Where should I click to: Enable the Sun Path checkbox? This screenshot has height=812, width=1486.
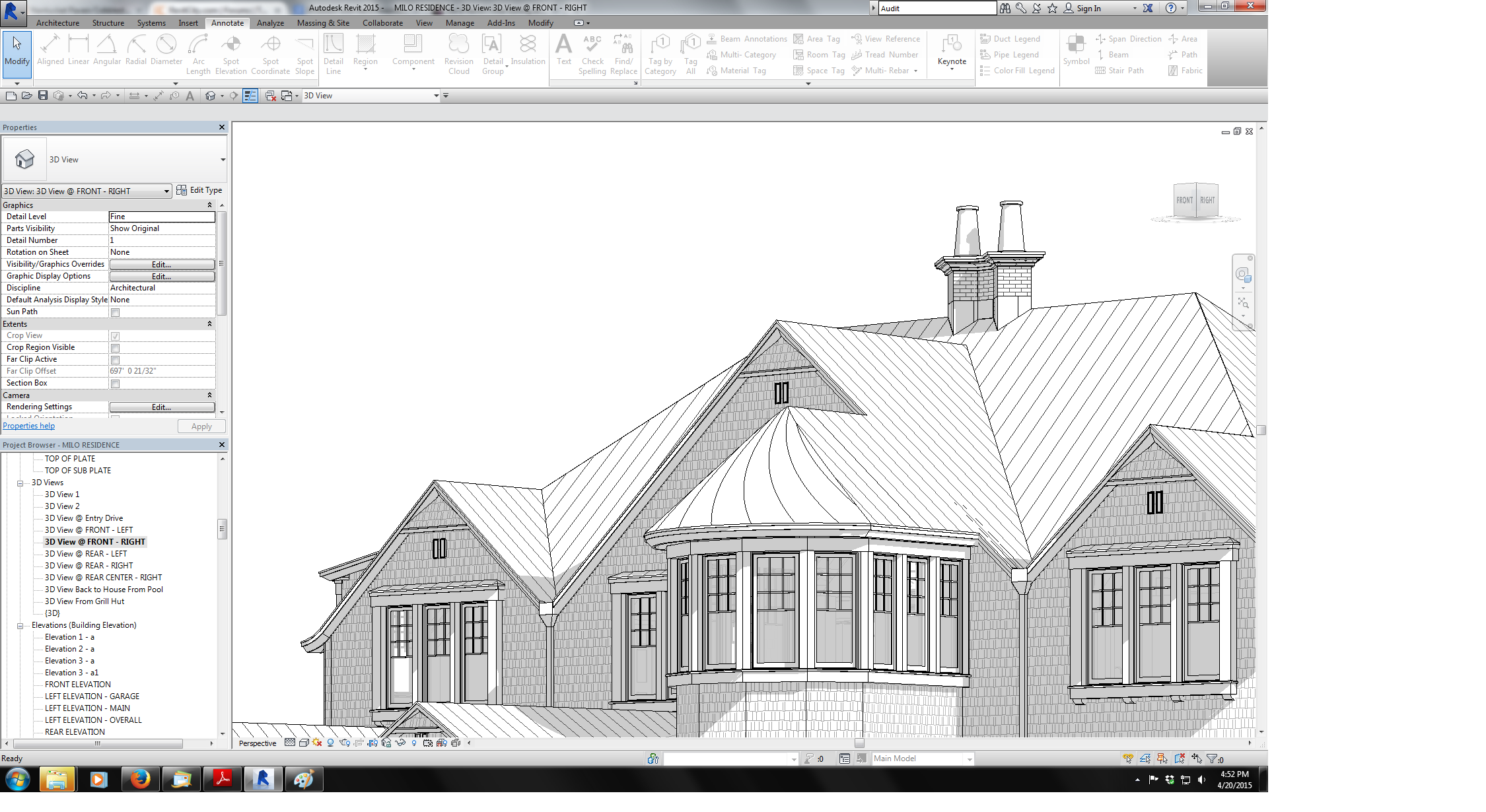[x=116, y=312]
